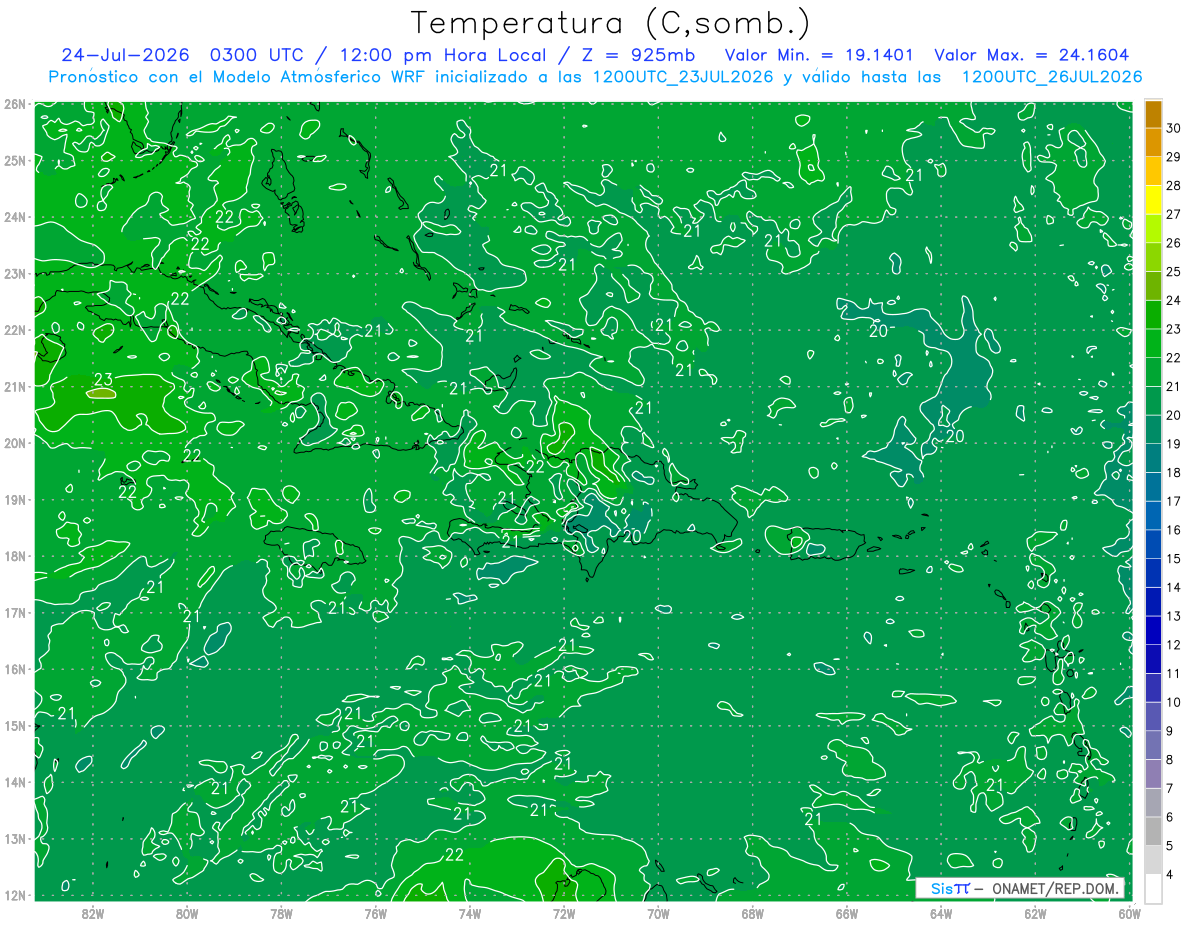Click the purple legend swatch between 8 and 9

[x=1153, y=745]
